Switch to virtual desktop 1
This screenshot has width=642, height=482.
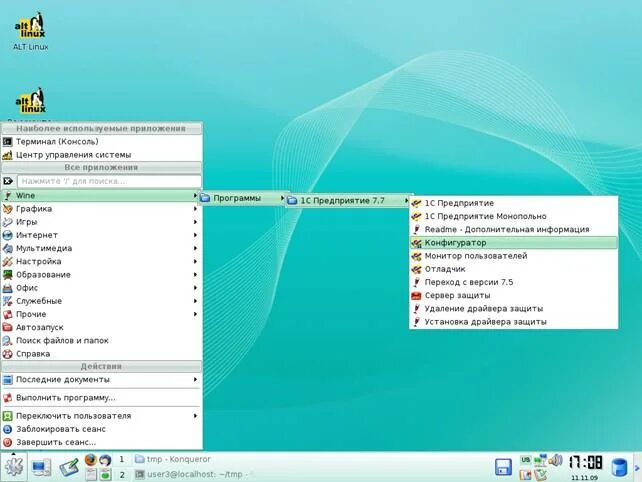pos(122,459)
